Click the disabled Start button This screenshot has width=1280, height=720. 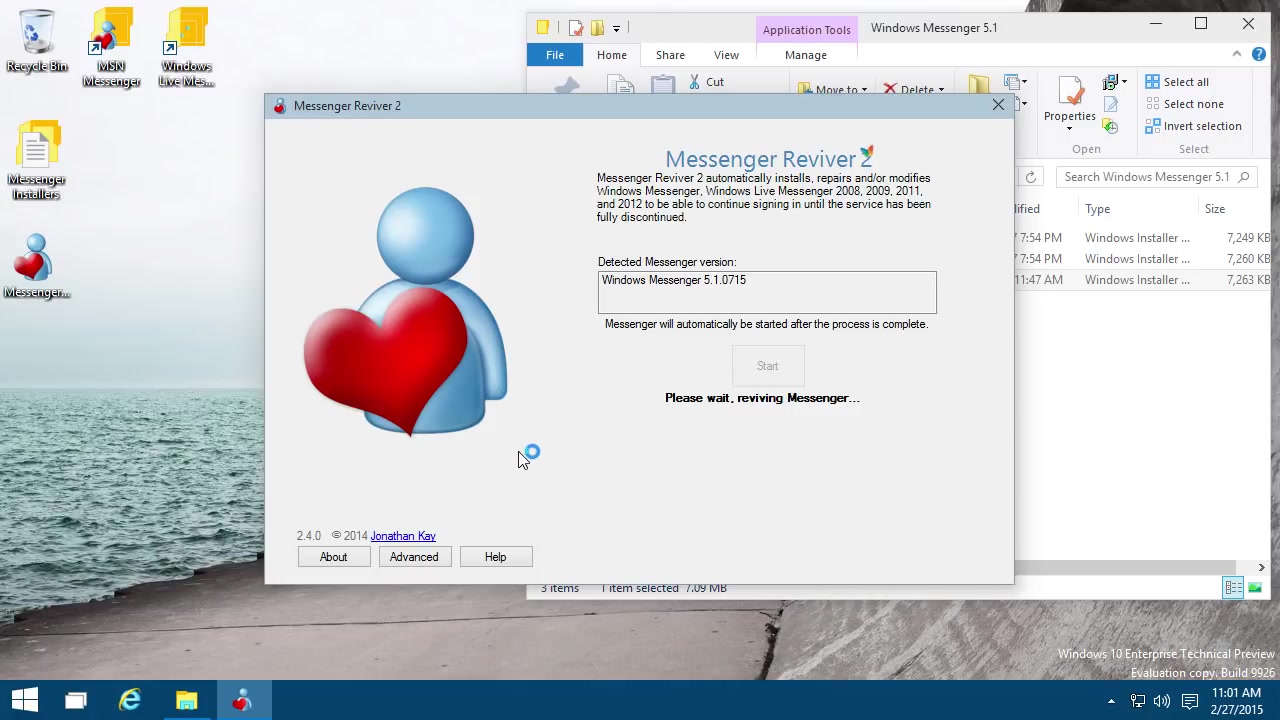coord(767,366)
